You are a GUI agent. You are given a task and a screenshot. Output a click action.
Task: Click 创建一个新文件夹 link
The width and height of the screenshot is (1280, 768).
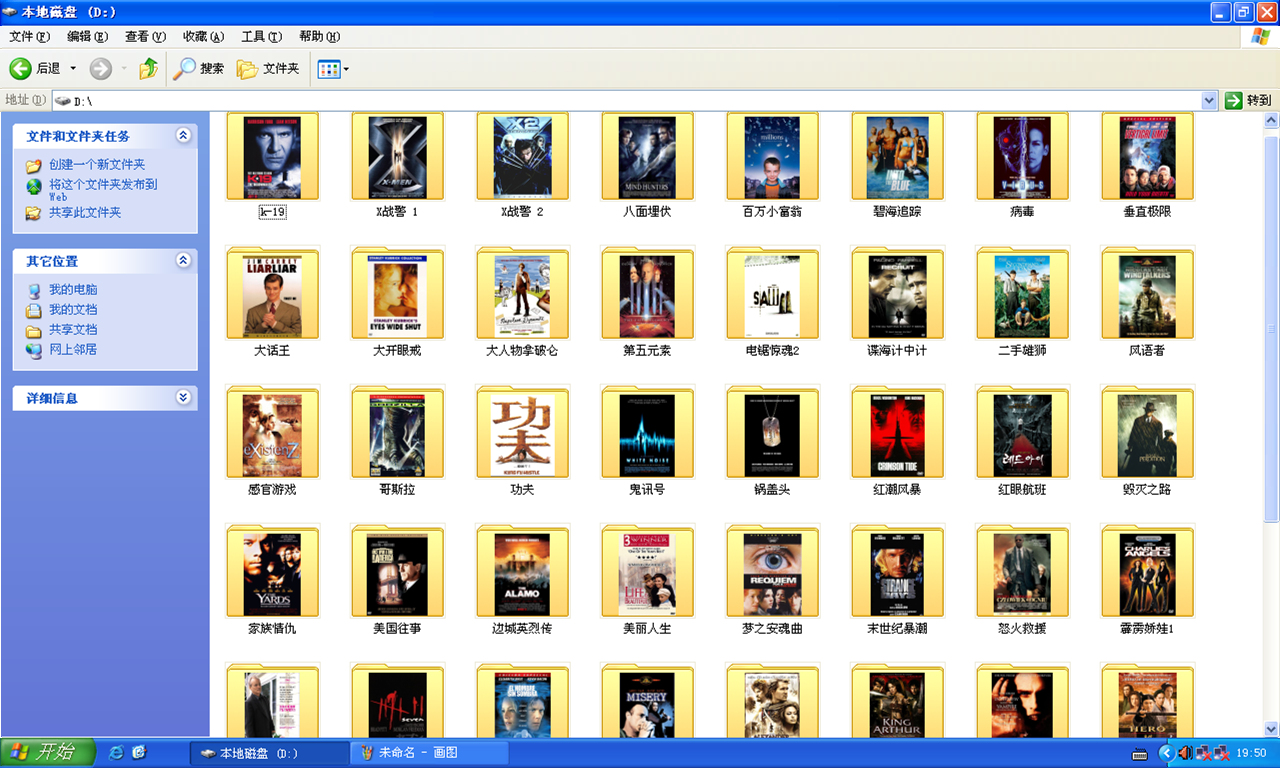(97, 165)
